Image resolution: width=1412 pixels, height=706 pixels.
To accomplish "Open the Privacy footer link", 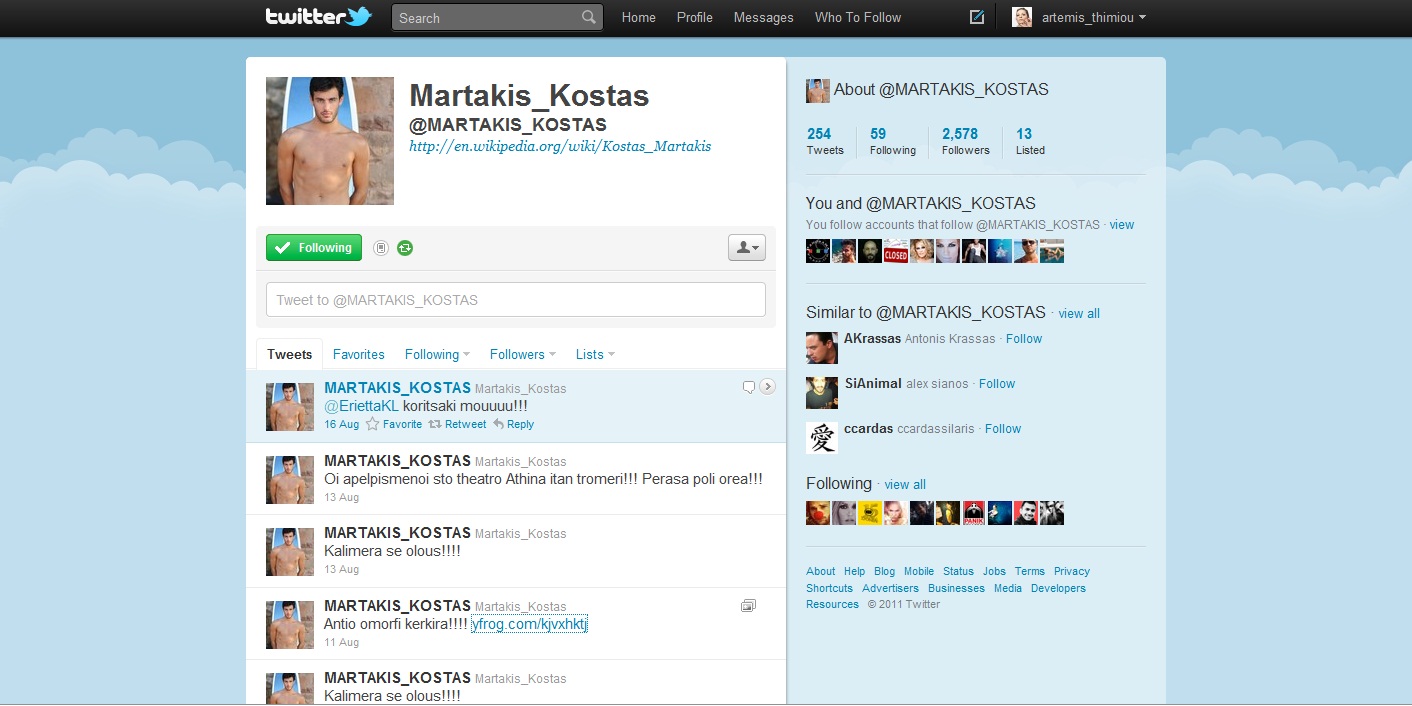I will (x=1072, y=572).
